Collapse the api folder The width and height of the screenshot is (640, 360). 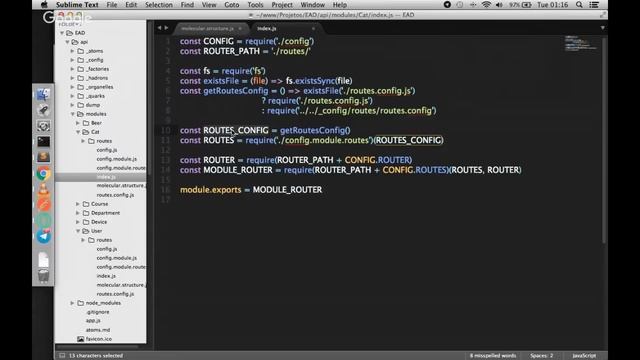point(67,42)
